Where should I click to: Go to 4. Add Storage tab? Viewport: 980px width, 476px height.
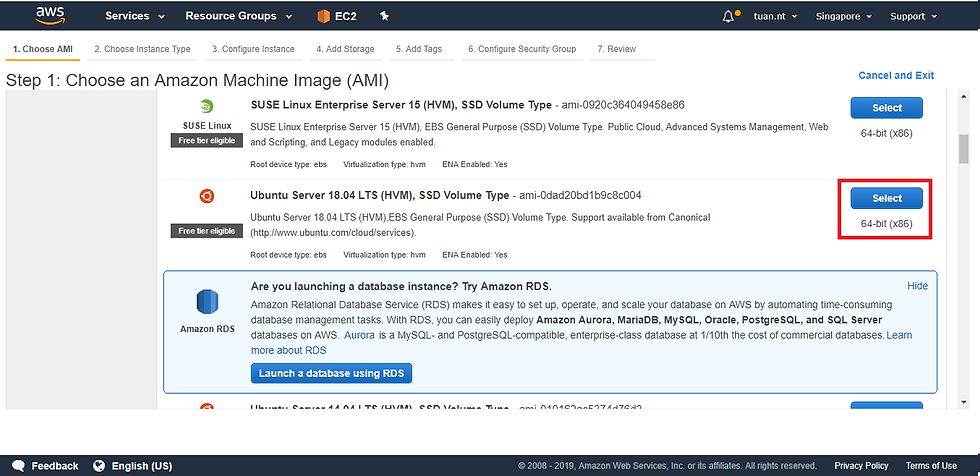point(345,49)
